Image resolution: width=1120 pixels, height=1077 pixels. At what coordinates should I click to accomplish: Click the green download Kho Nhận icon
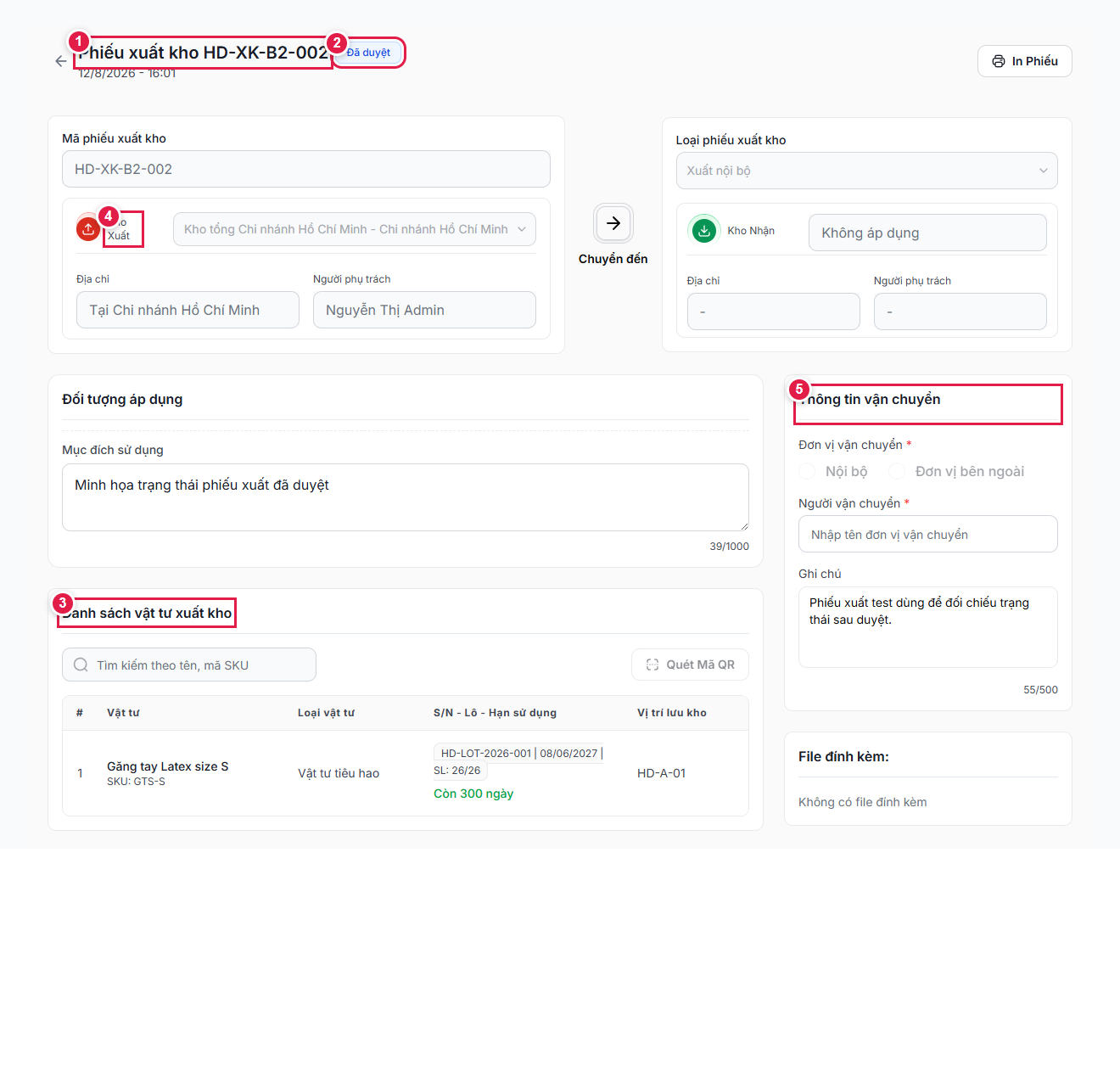click(x=704, y=230)
